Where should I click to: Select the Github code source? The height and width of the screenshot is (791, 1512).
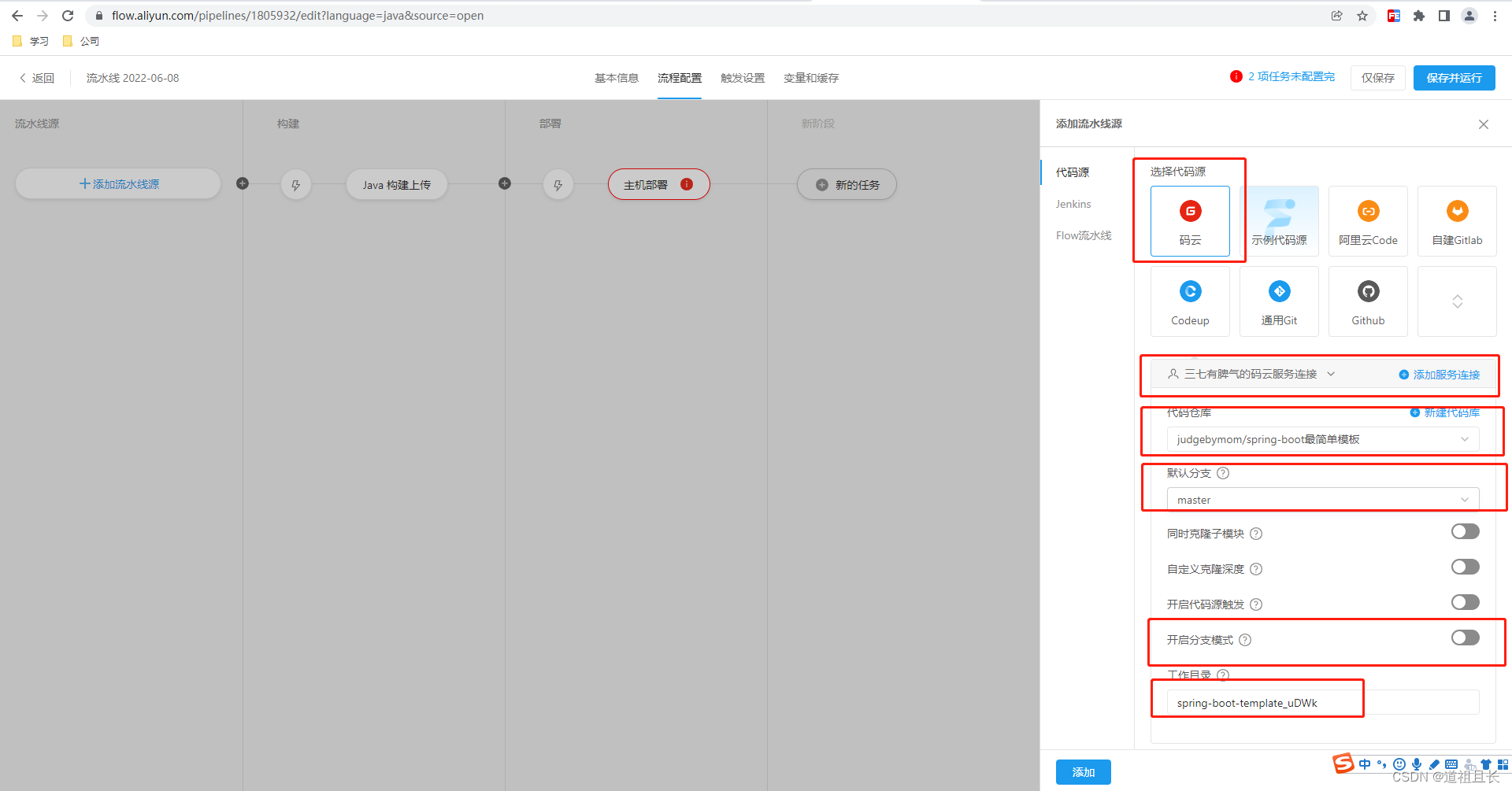pyautogui.click(x=1368, y=301)
